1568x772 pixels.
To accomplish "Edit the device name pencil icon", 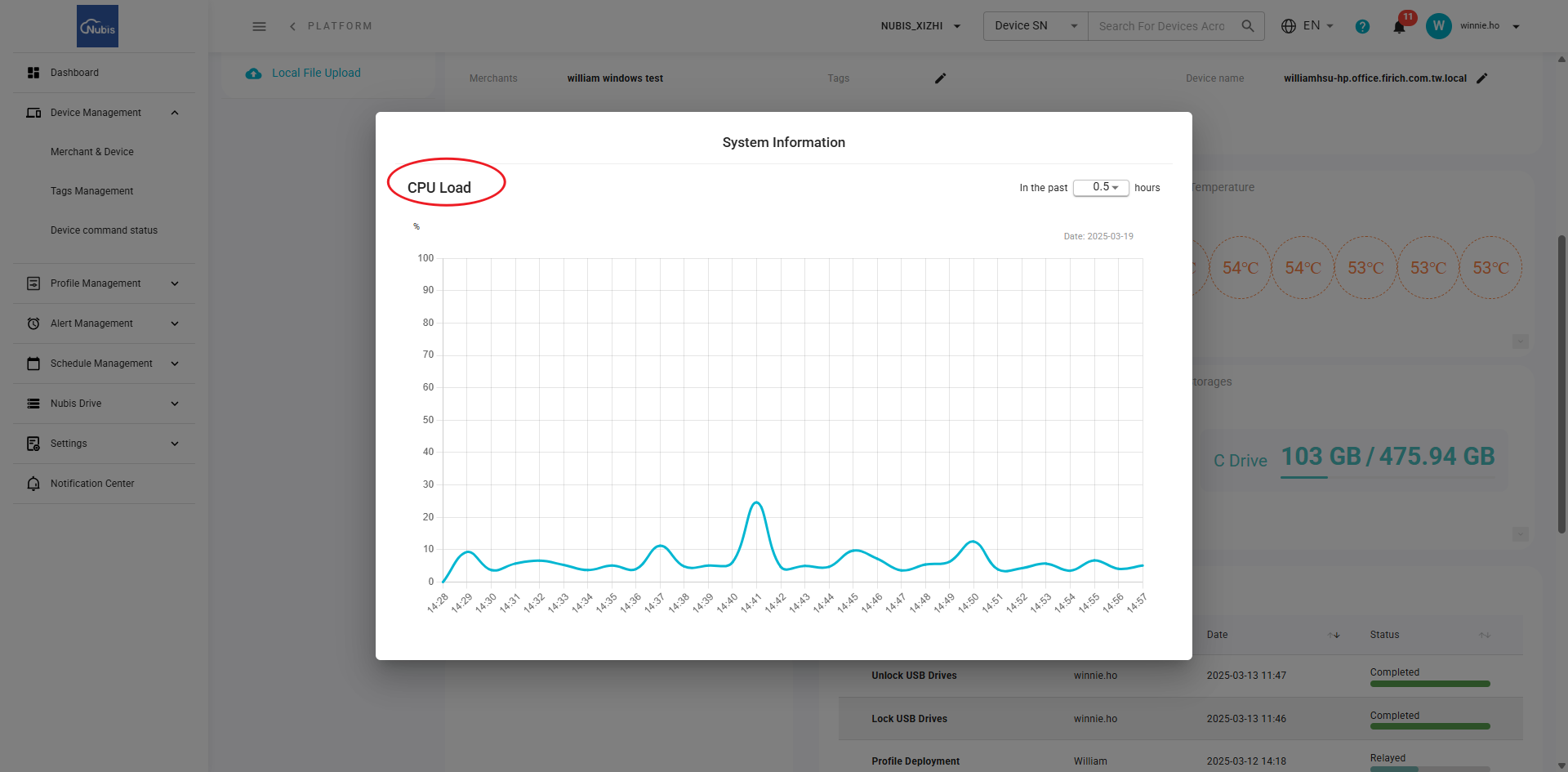I will (1482, 78).
